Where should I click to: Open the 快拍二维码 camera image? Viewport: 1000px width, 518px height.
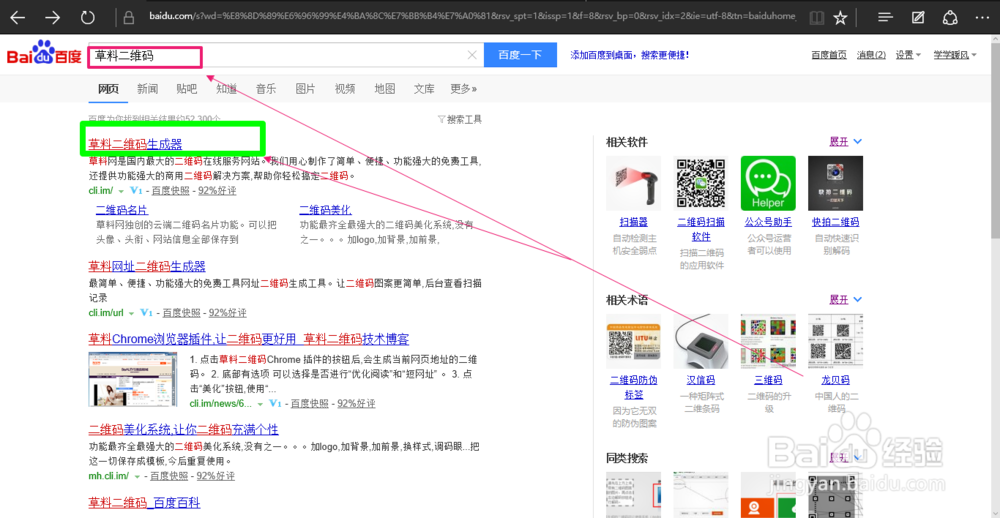(835, 183)
